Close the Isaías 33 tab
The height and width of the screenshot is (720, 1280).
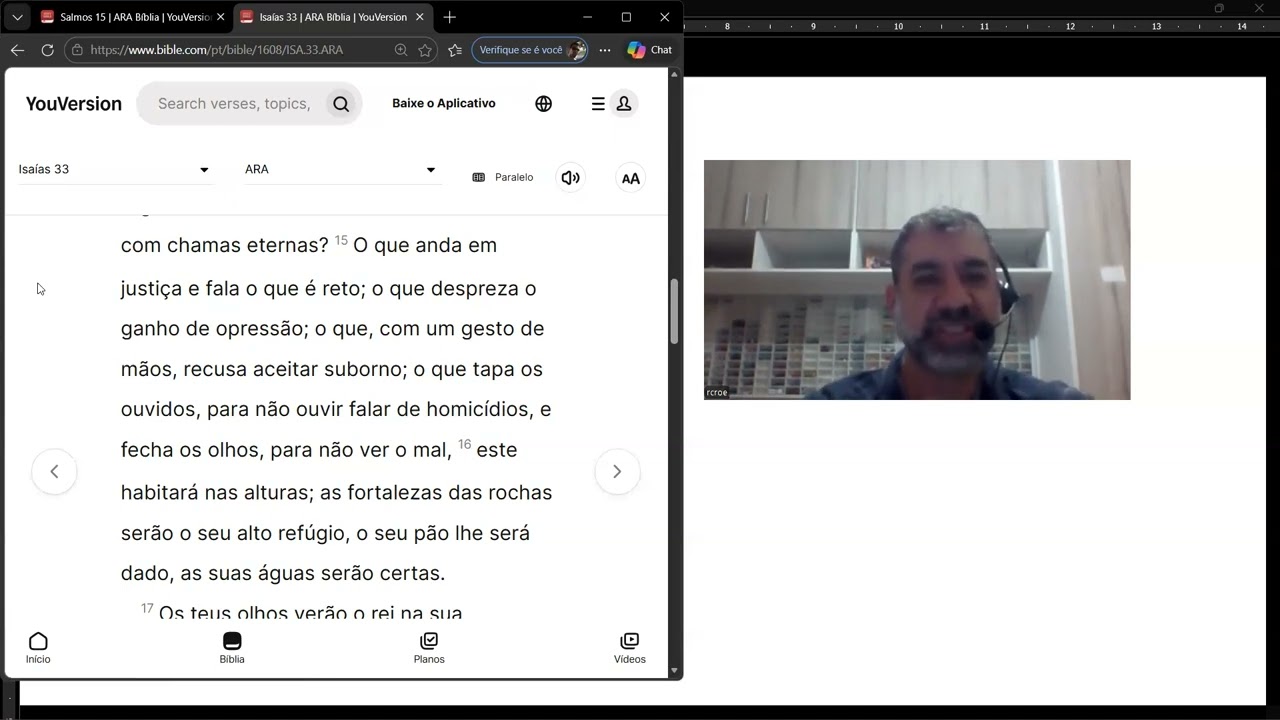pos(420,17)
